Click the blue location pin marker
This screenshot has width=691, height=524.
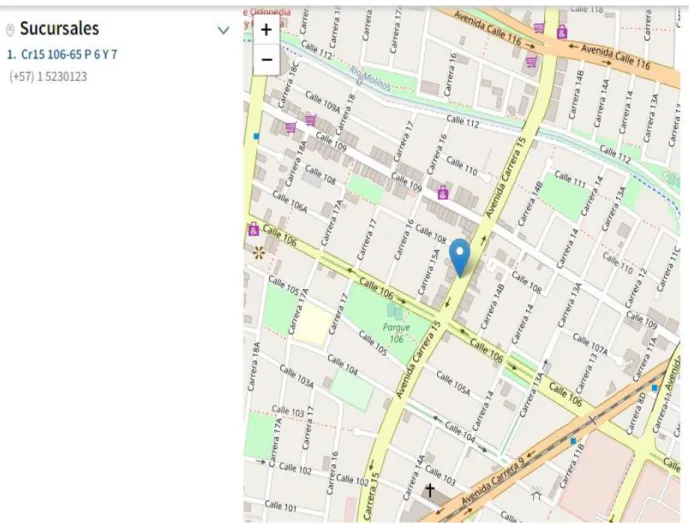[460, 258]
